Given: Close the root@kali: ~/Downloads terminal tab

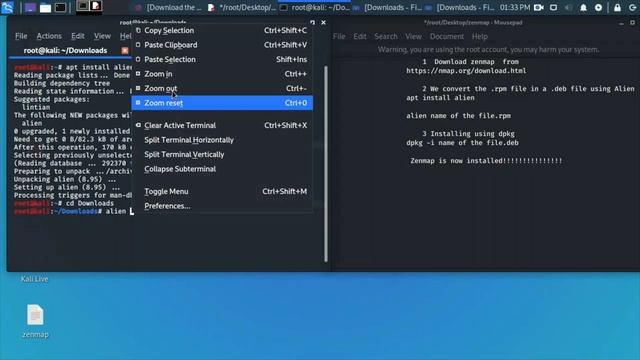Looking at the screenshot, I should (x=125, y=51).
